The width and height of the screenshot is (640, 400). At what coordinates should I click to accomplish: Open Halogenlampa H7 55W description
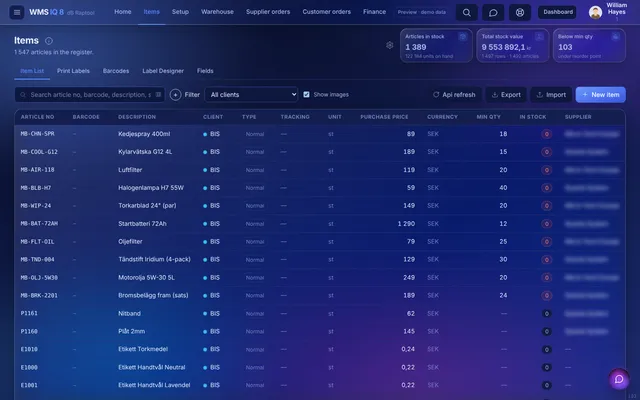[151, 188]
